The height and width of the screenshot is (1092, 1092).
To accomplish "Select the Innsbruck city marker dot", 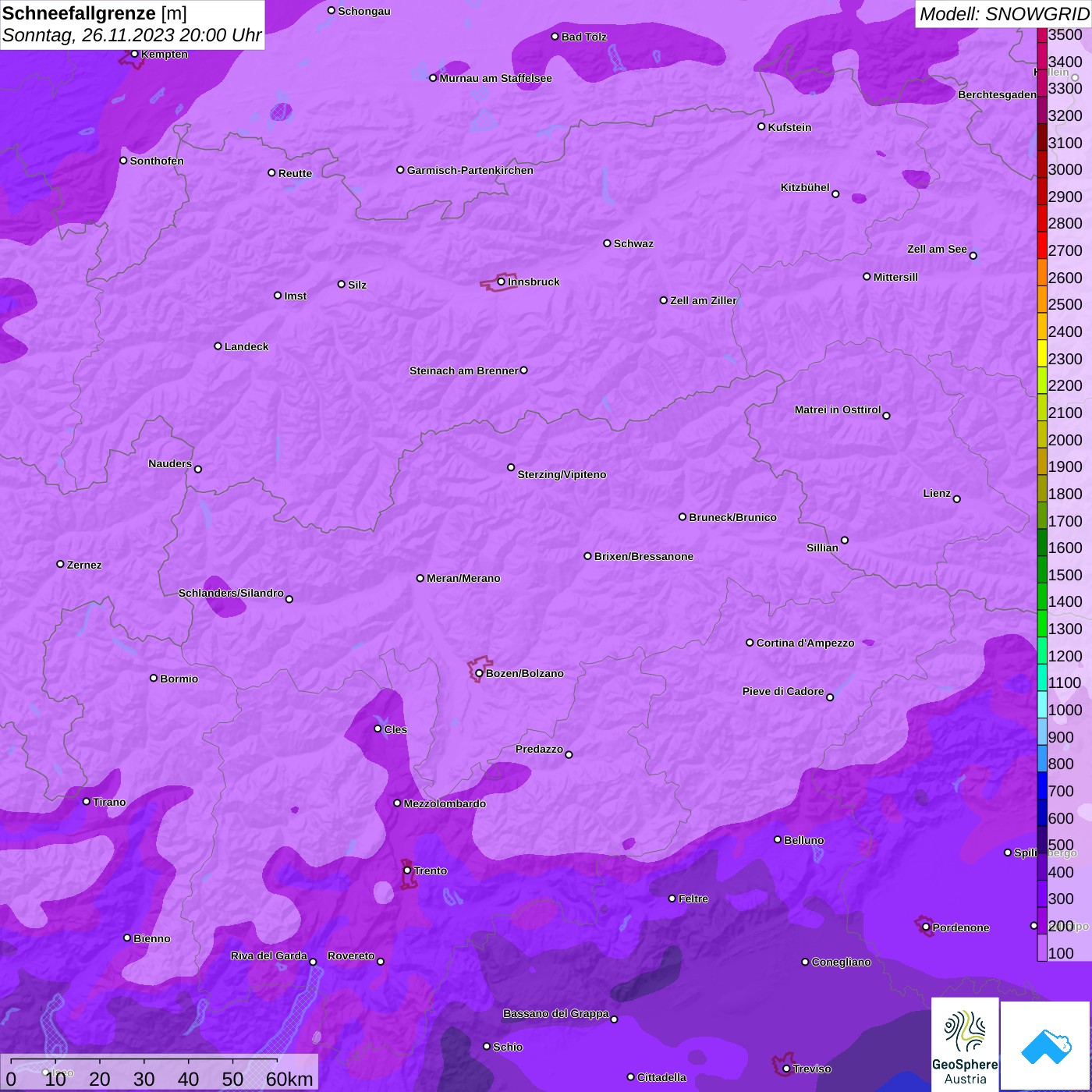I will tap(502, 282).
